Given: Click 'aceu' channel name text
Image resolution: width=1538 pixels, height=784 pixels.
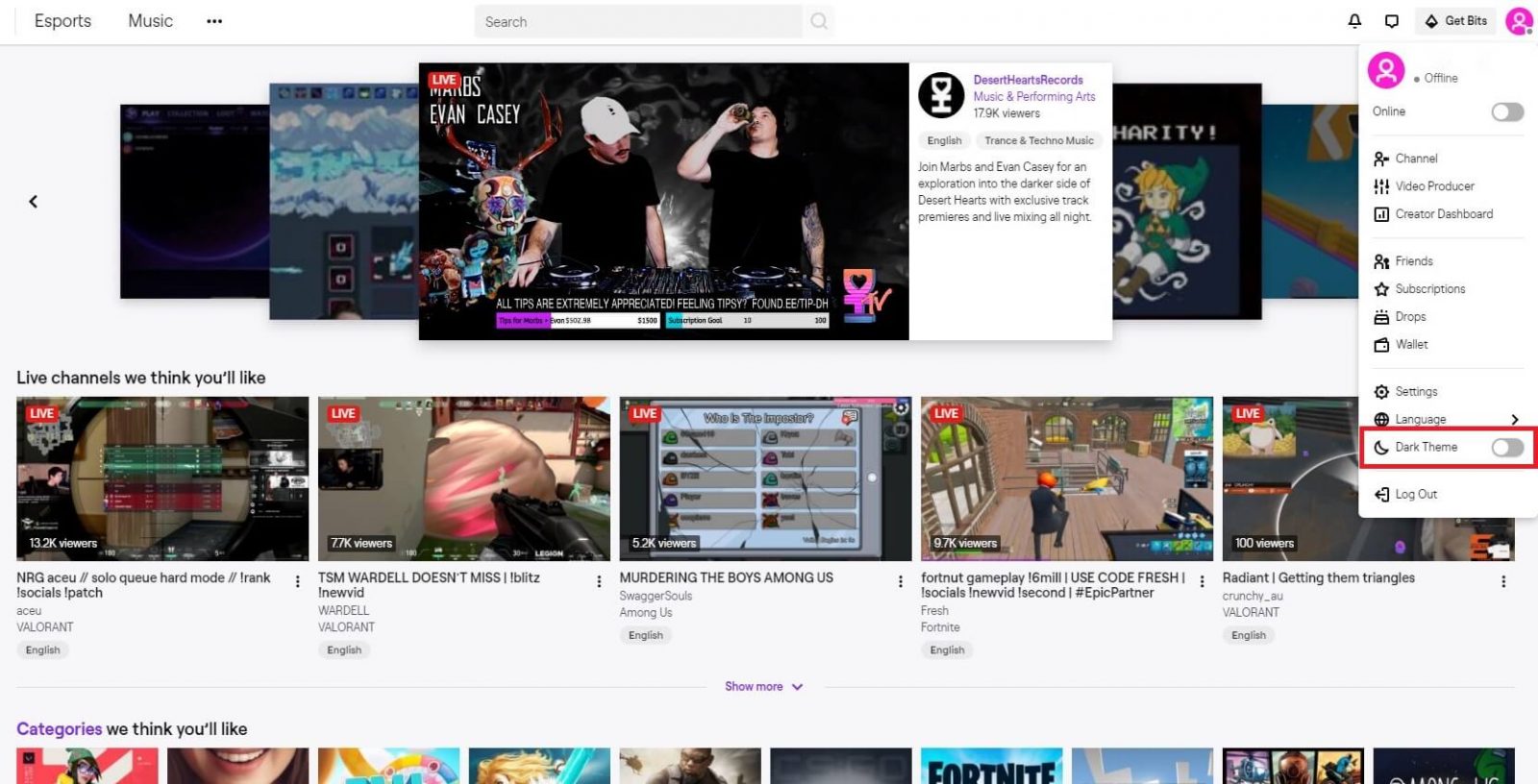Looking at the screenshot, I should click(x=29, y=611).
